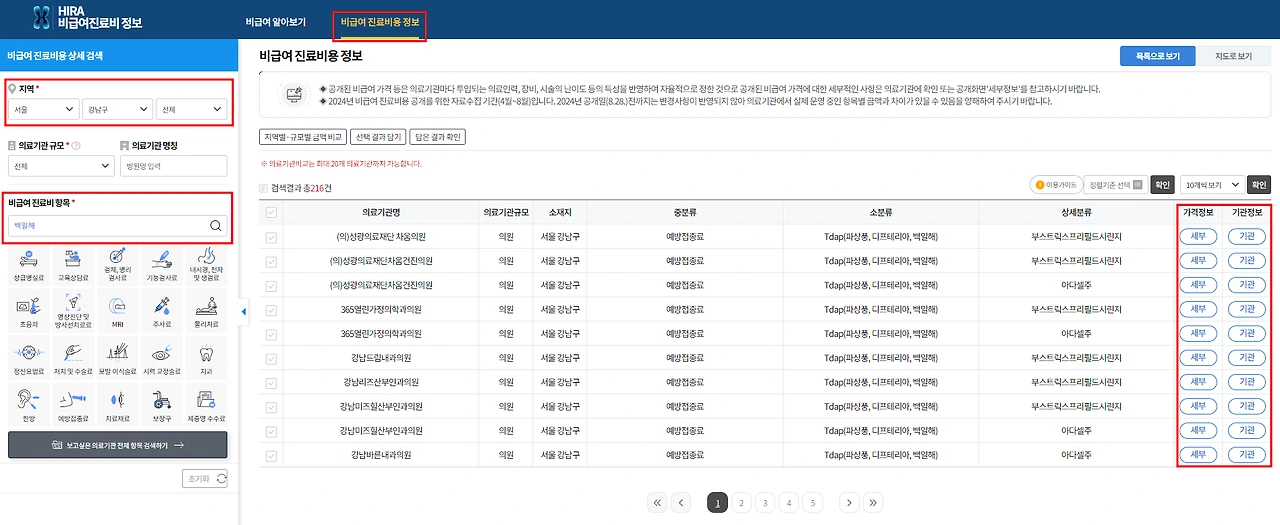
Task: Open the 강남구 district dropdown
Action: pos(117,108)
